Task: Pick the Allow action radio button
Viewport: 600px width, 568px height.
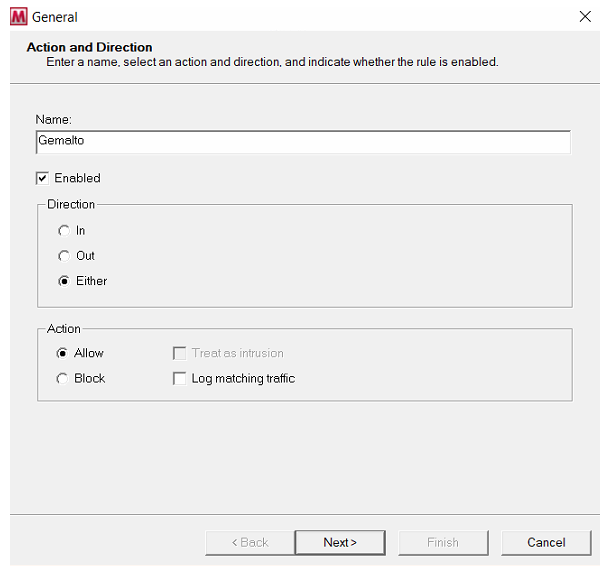Action: click(63, 353)
